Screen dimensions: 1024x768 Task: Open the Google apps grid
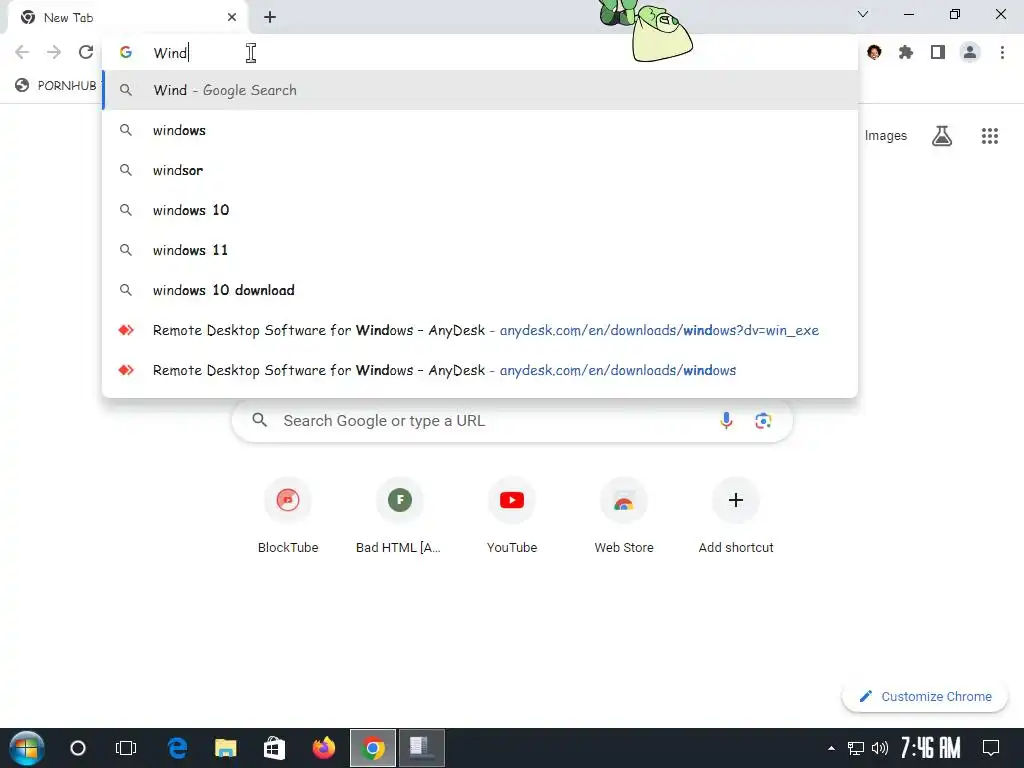pos(990,136)
